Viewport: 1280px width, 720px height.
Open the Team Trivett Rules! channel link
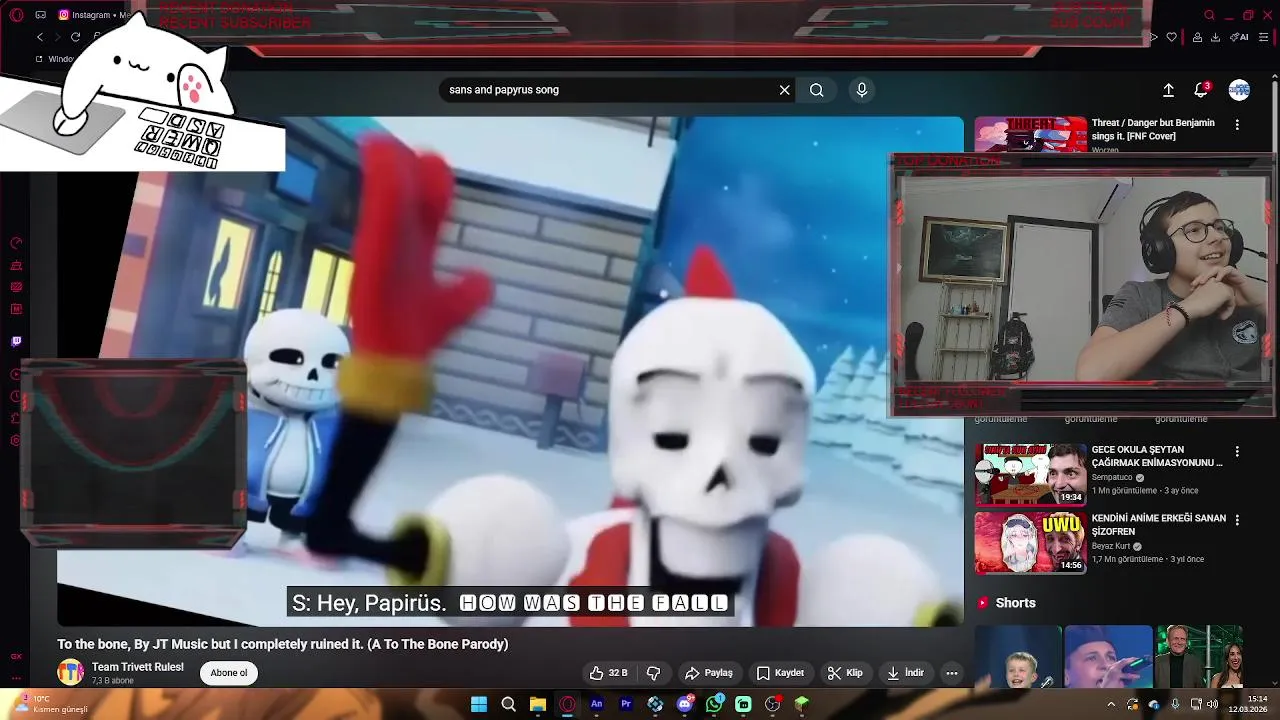(x=138, y=667)
